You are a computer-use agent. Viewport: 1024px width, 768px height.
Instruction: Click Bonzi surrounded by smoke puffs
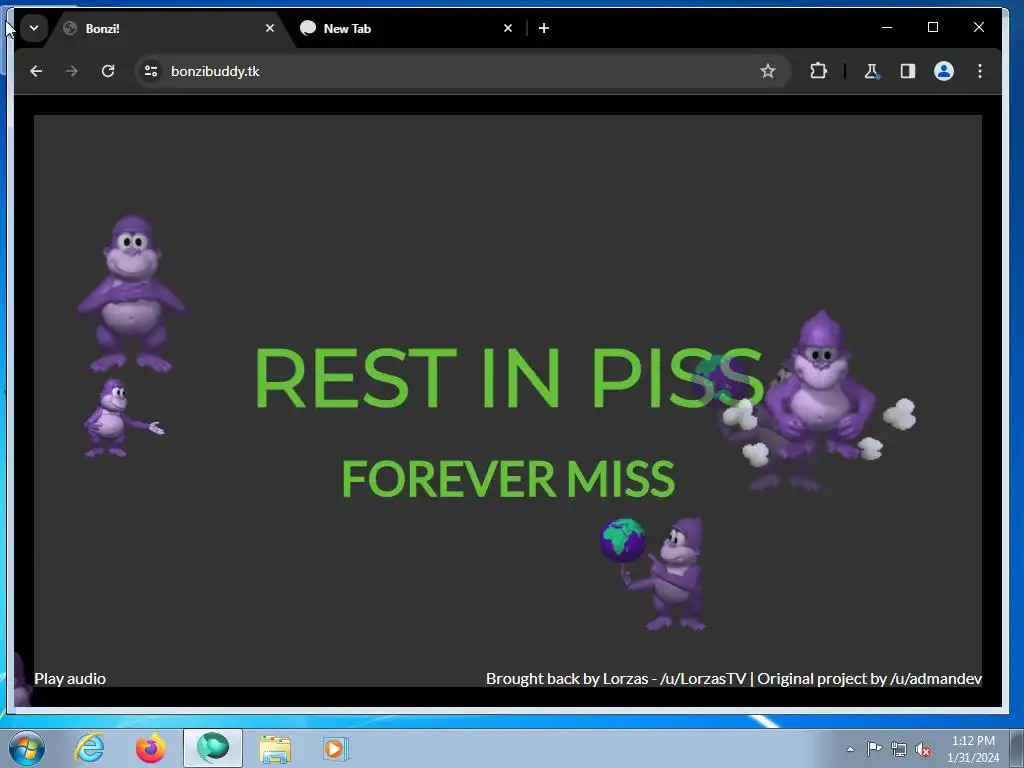(820, 392)
